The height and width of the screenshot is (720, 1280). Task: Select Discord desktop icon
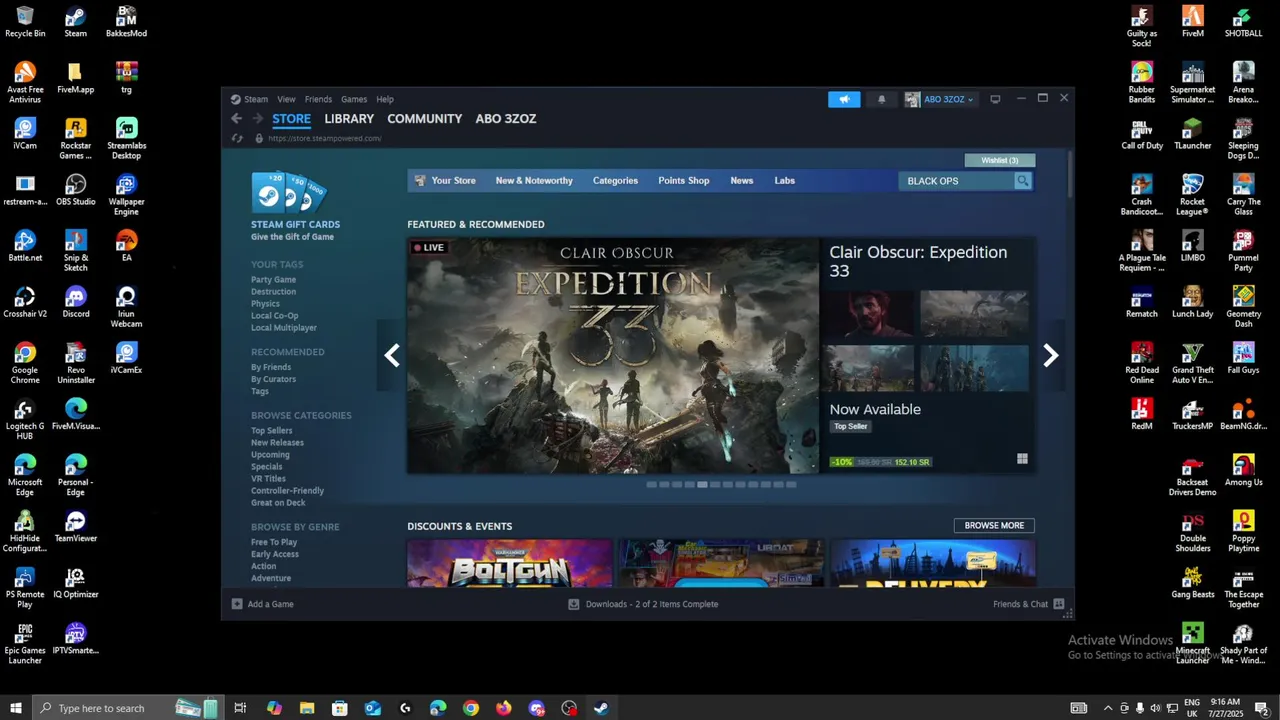tap(75, 302)
